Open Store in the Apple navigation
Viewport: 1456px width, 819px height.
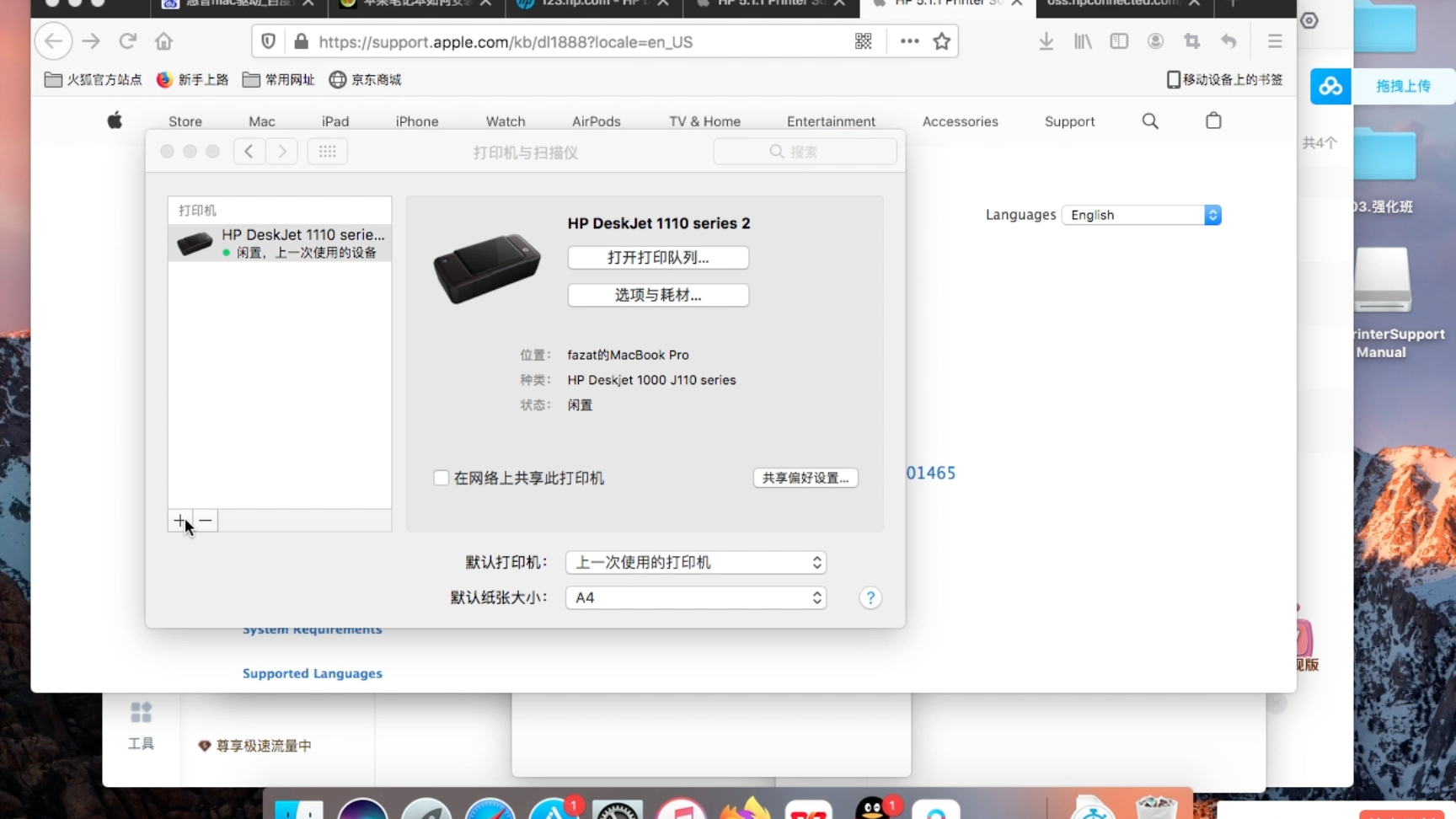click(x=185, y=121)
